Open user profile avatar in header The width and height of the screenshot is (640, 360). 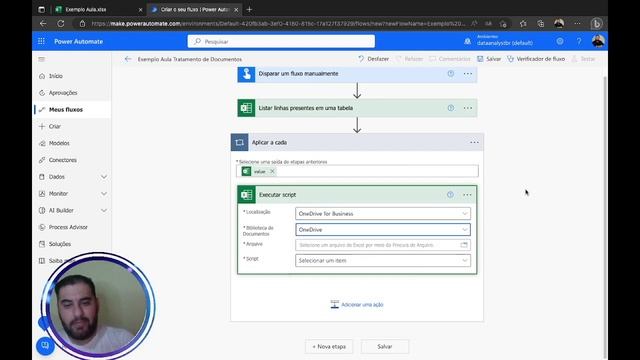click(598, 41)
